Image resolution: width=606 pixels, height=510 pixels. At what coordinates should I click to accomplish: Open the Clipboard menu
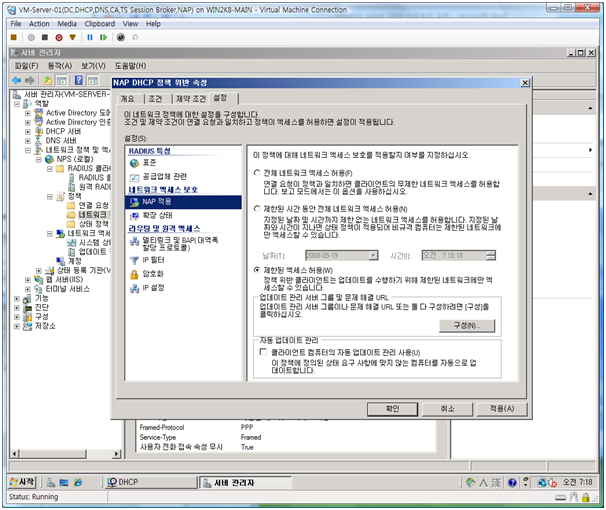[x=100, y=24]
